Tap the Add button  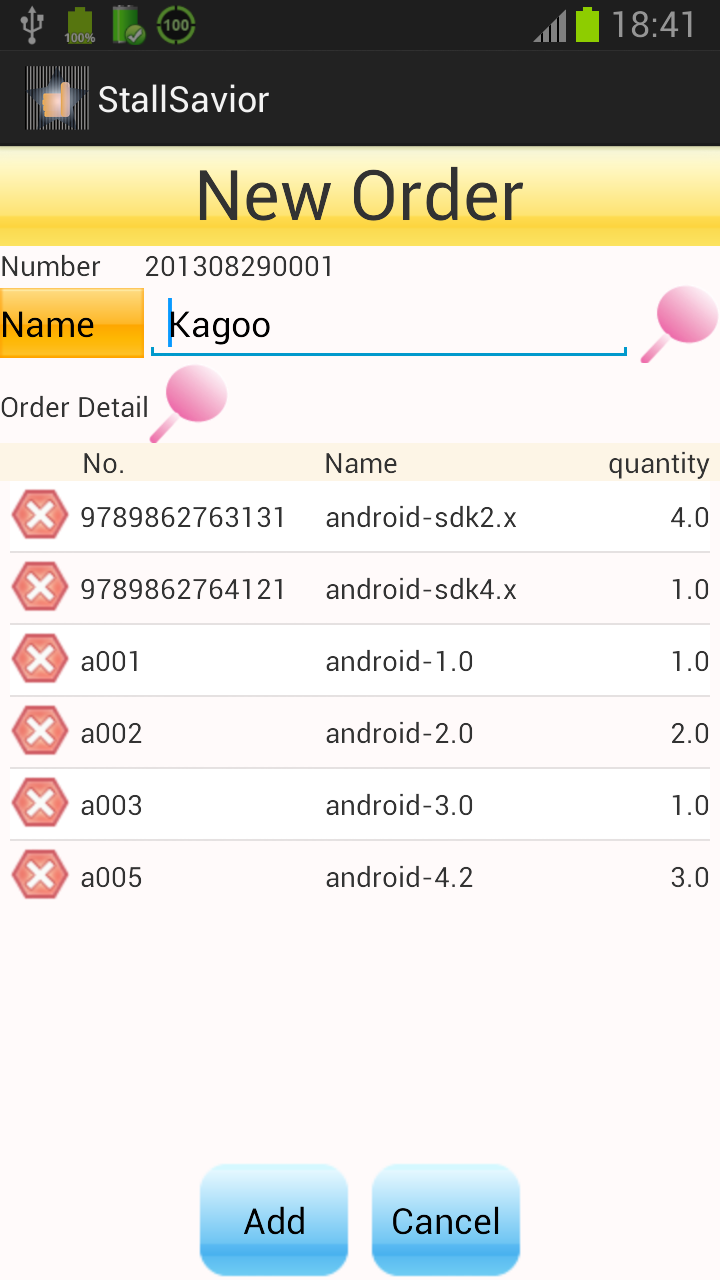[274, 1220]
